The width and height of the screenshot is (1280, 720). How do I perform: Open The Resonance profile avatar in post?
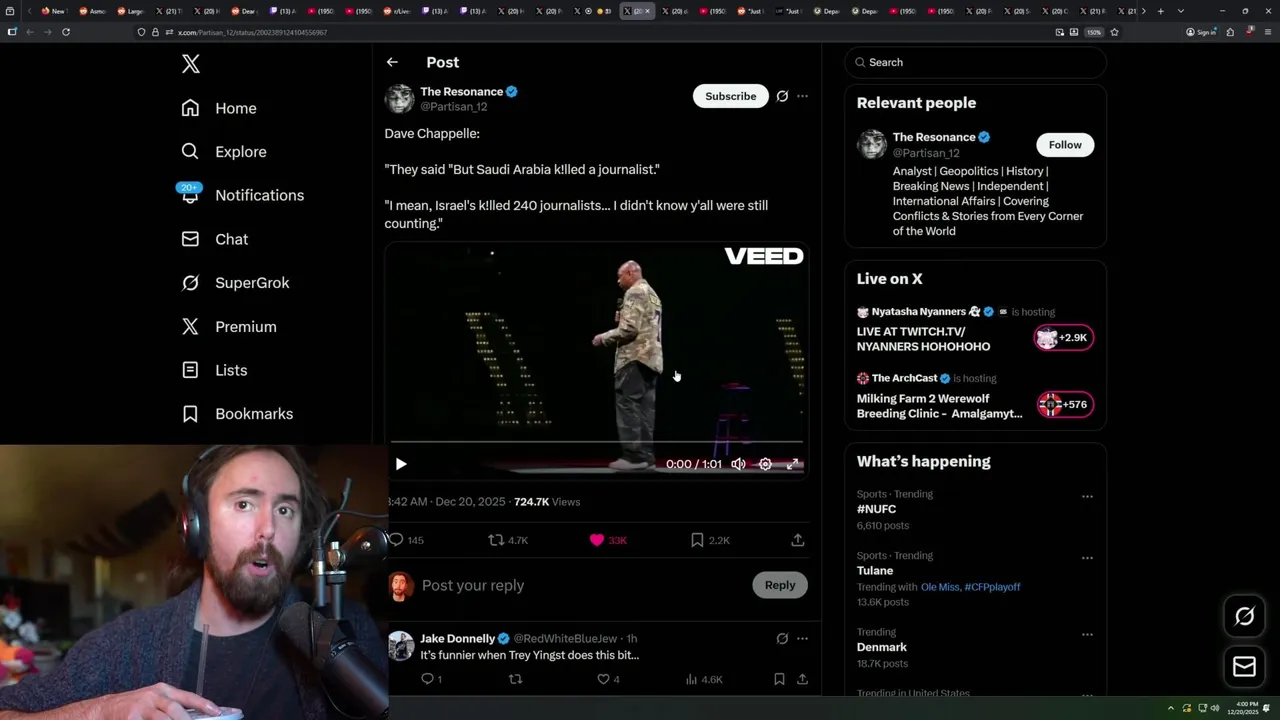(399, 98)
